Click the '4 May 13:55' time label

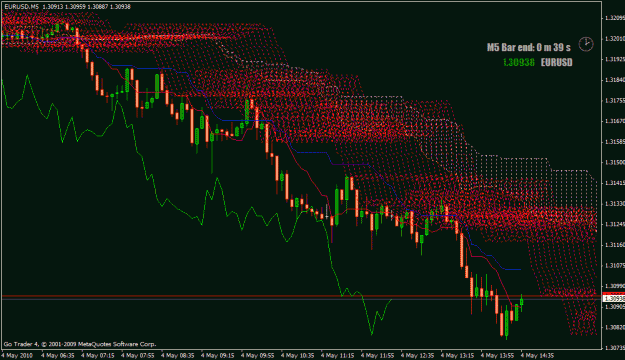[497, 355]
